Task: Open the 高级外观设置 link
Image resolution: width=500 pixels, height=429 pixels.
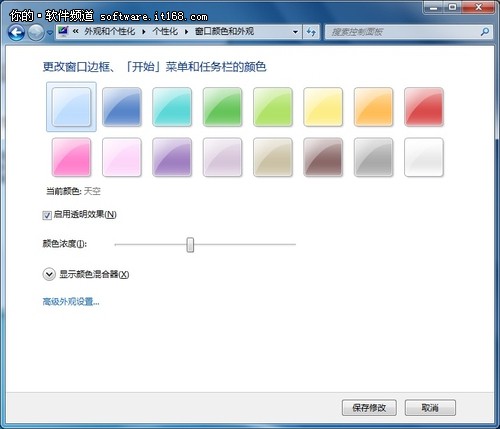Action: coord(71,302)
